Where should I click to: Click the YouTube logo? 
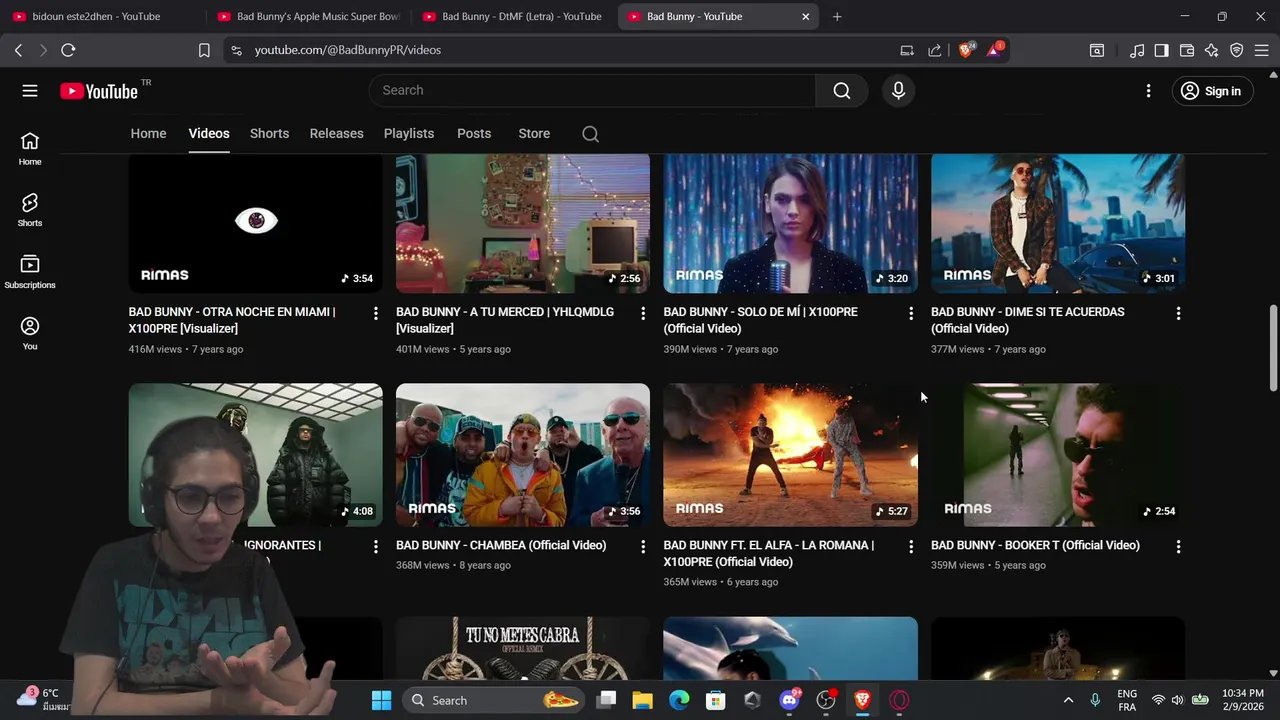tap(98, 91)
